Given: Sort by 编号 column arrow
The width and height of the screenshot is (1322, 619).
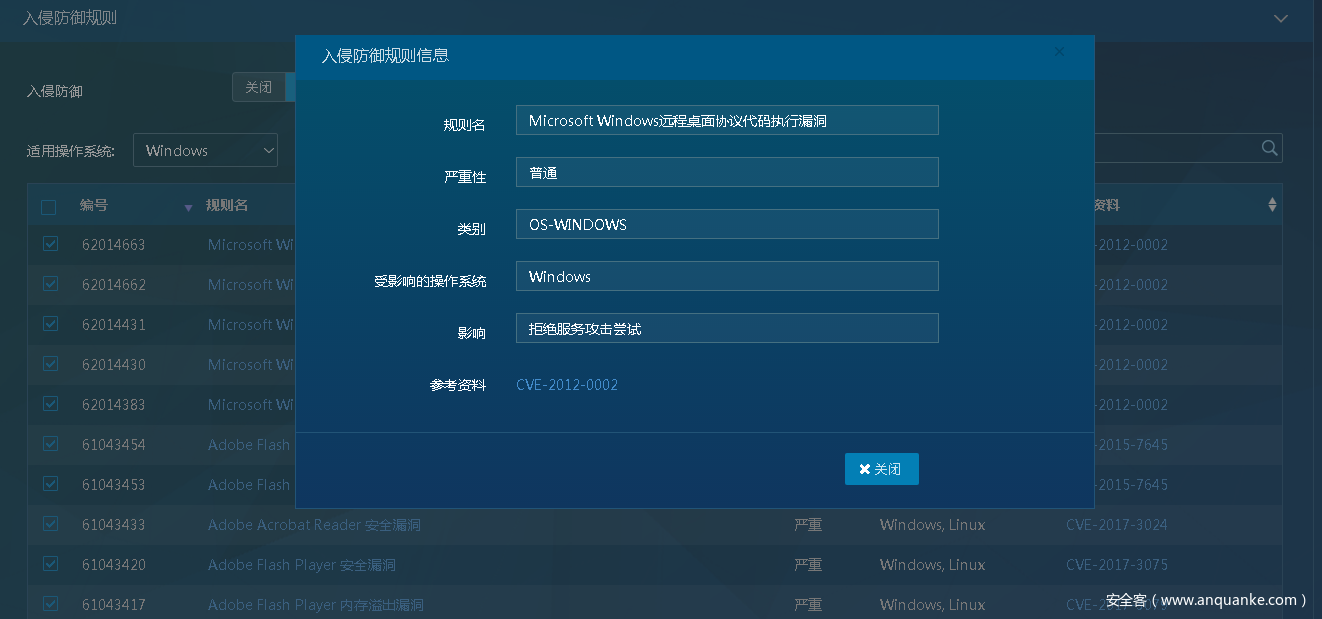Looking at the screenshot, I should [188, 207].
